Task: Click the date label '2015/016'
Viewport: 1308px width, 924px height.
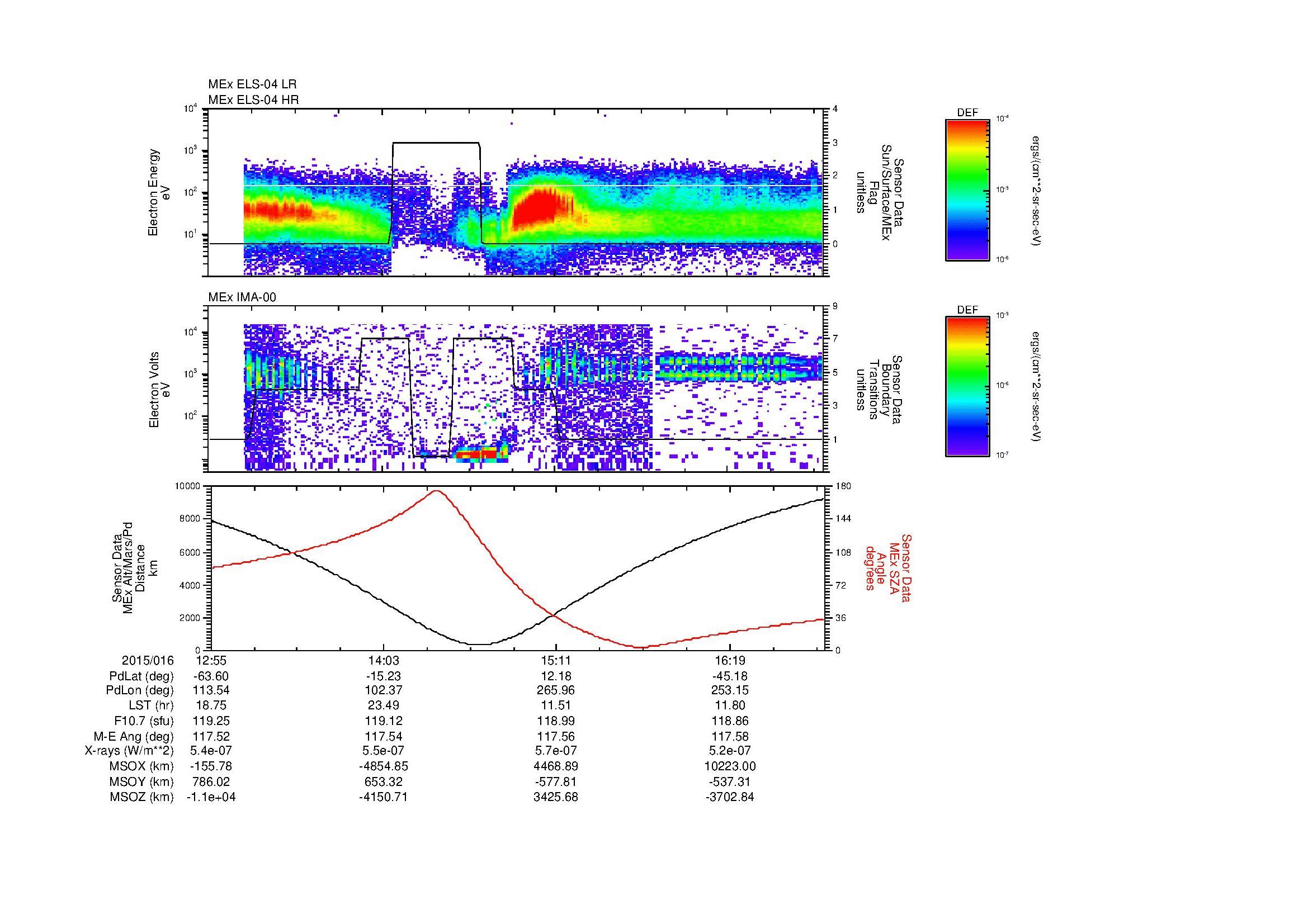Action: click(148, 661)
